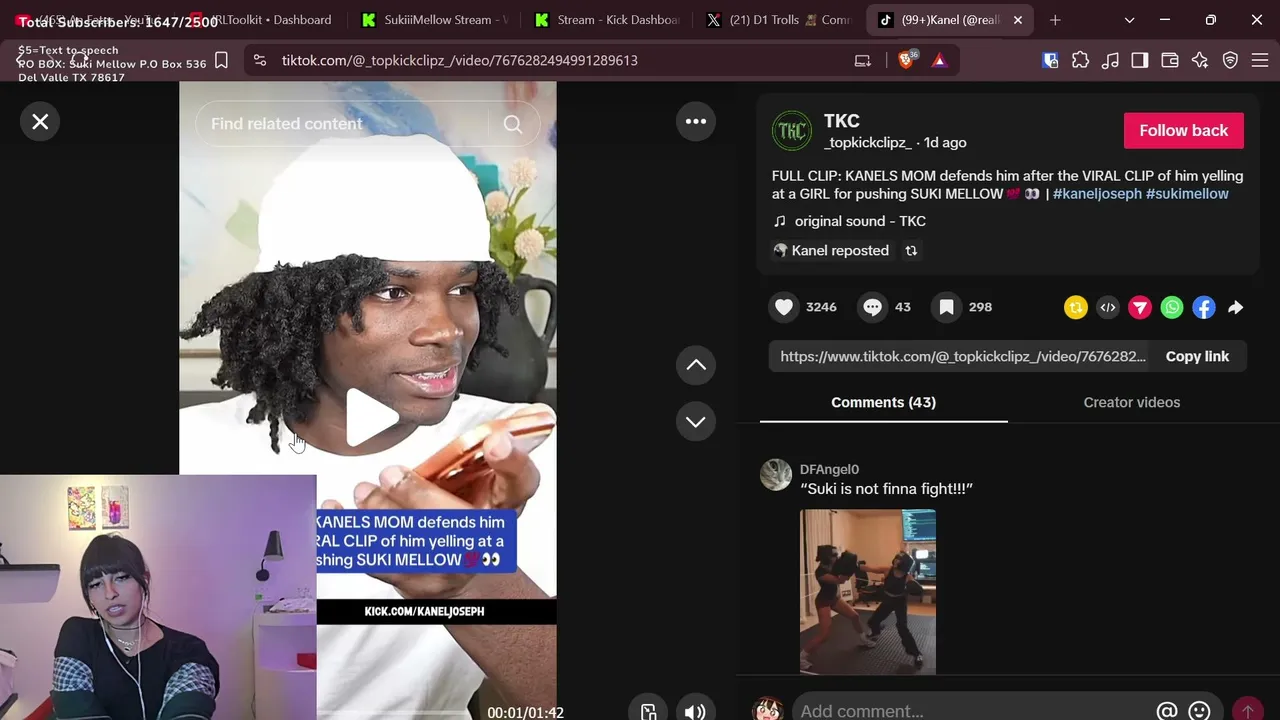This screenshot has height=720, width=1280.
Task: Bookmark the video to favorites
Action: (x=946, y=307)
